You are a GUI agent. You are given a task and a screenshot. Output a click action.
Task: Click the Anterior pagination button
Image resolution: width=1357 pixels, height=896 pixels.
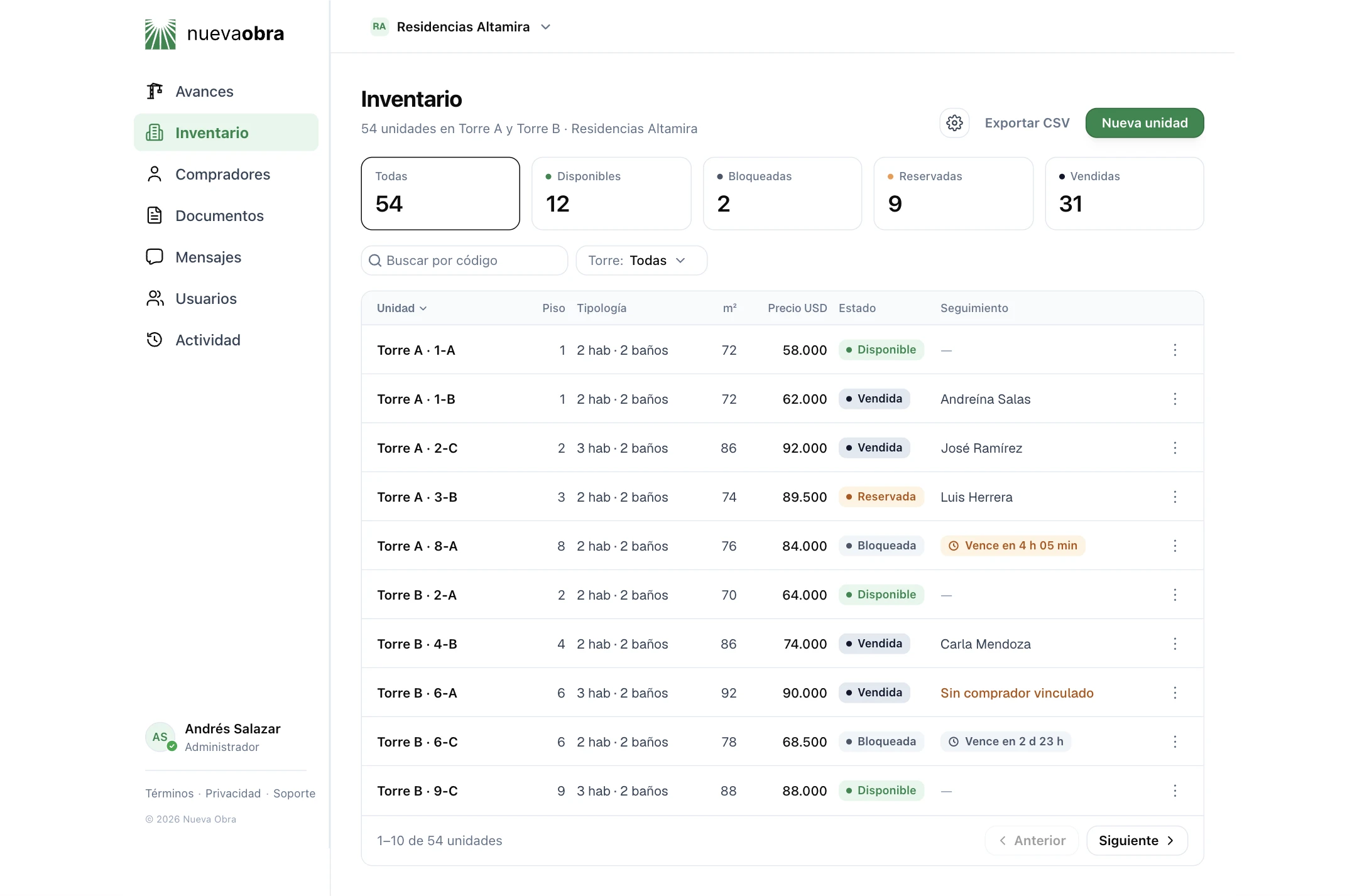click(x=1032, y=841)
